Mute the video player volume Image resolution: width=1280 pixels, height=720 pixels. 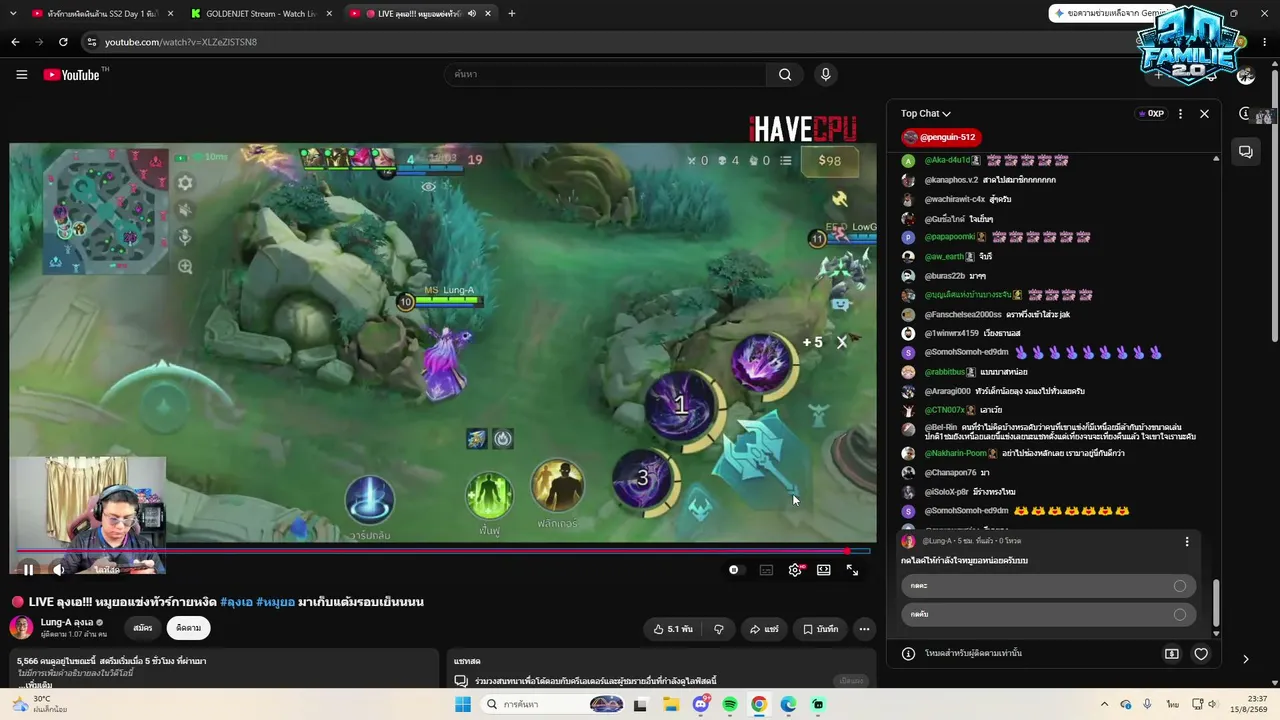(x=59, y=570)
